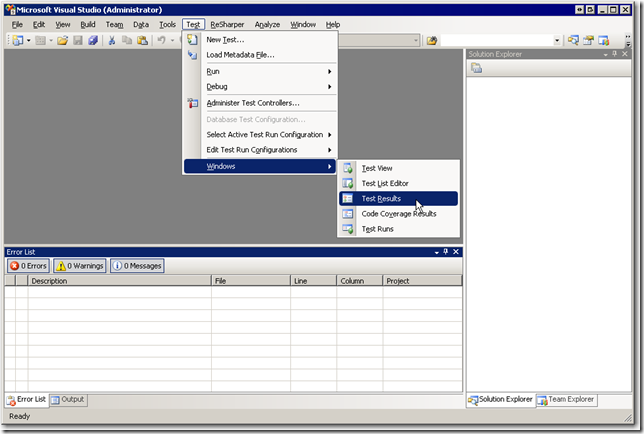
Task: Sort by Description column header
Action: (x=120, y=281)
